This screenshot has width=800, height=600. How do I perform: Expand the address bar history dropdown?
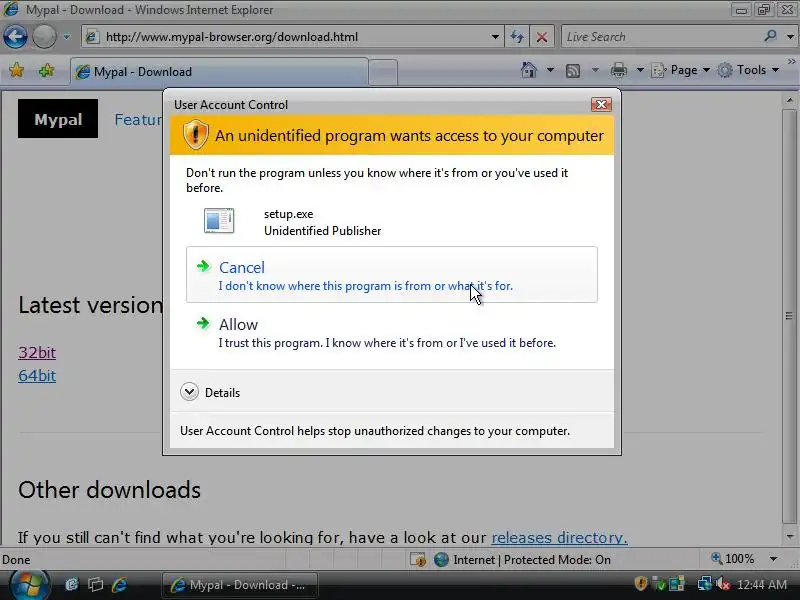point(495,37)
